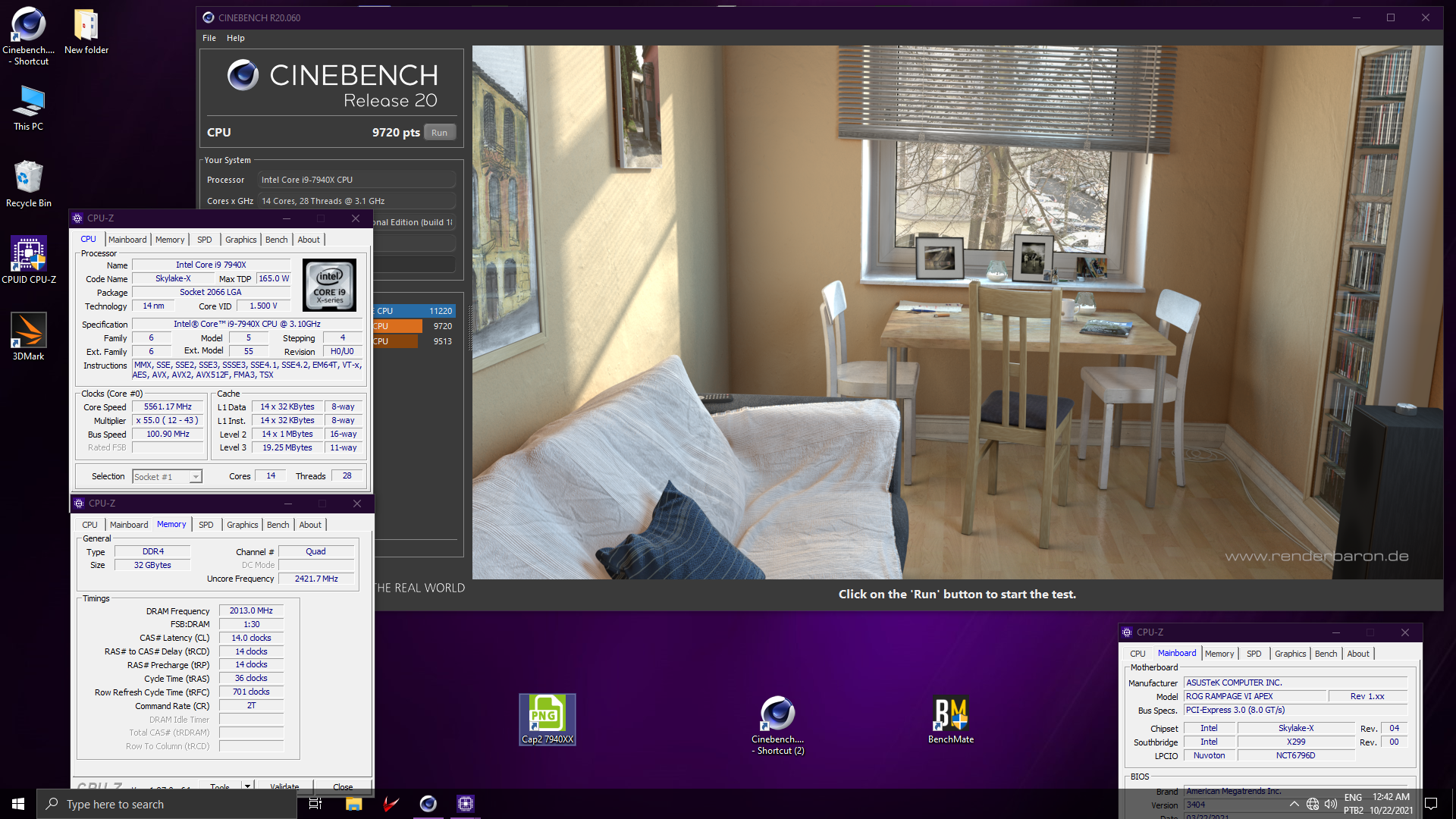Open the notification center
This screenshot has width=1456, height=819.
click(1431, 804)
